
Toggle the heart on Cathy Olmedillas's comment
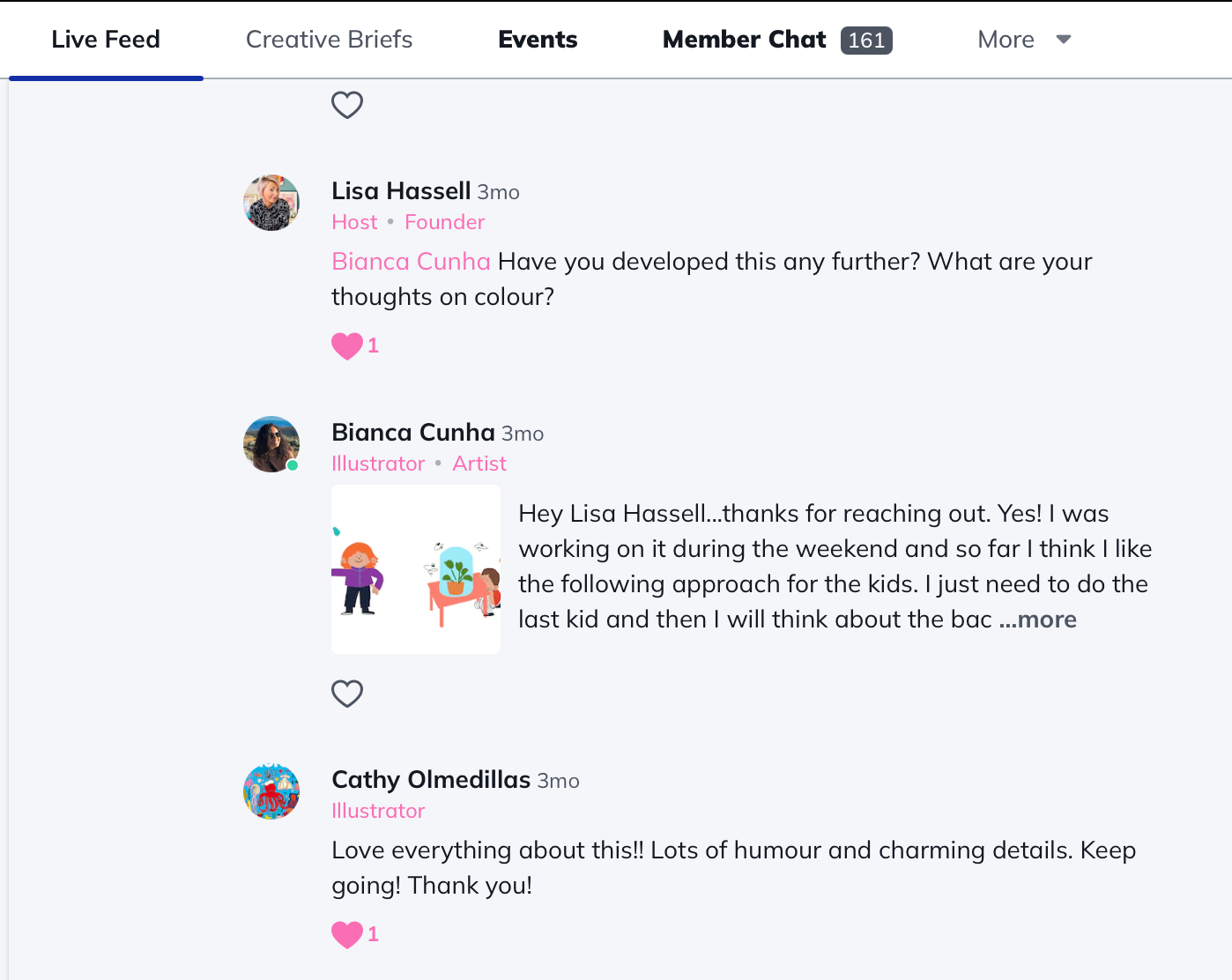point(347,934)
